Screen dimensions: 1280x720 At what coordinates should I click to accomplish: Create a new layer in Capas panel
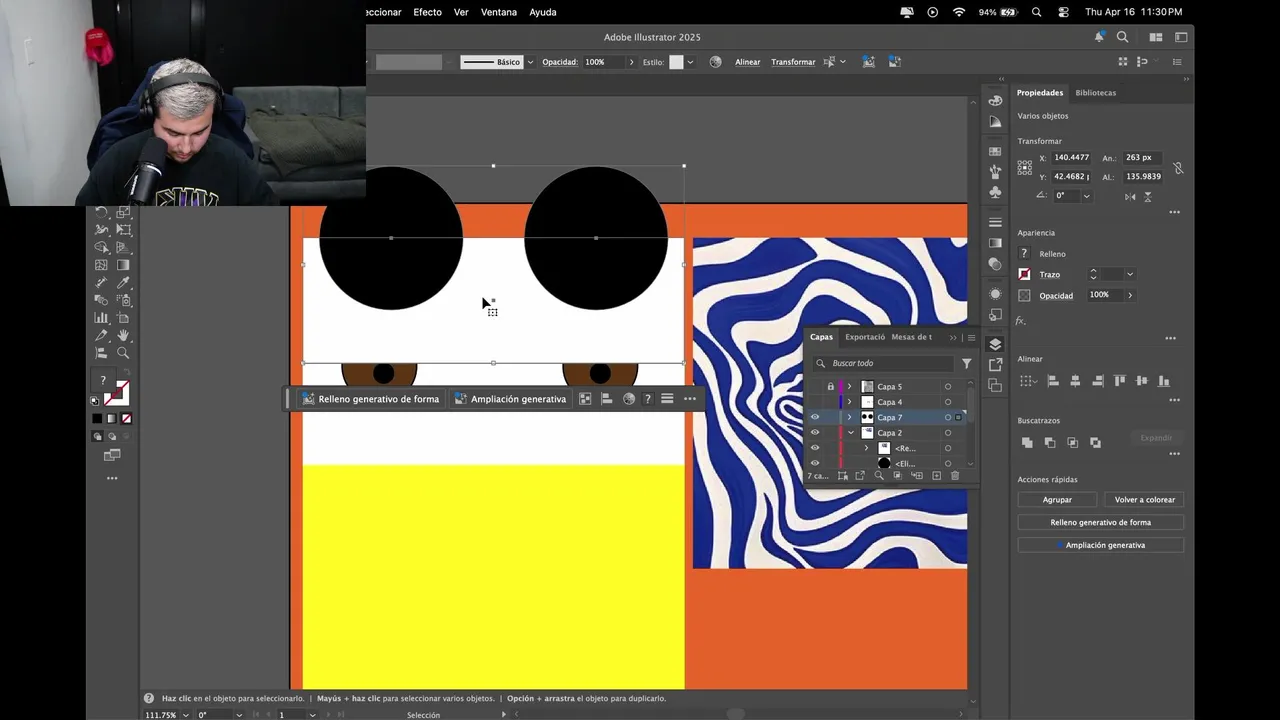click(x=936, y=476)
